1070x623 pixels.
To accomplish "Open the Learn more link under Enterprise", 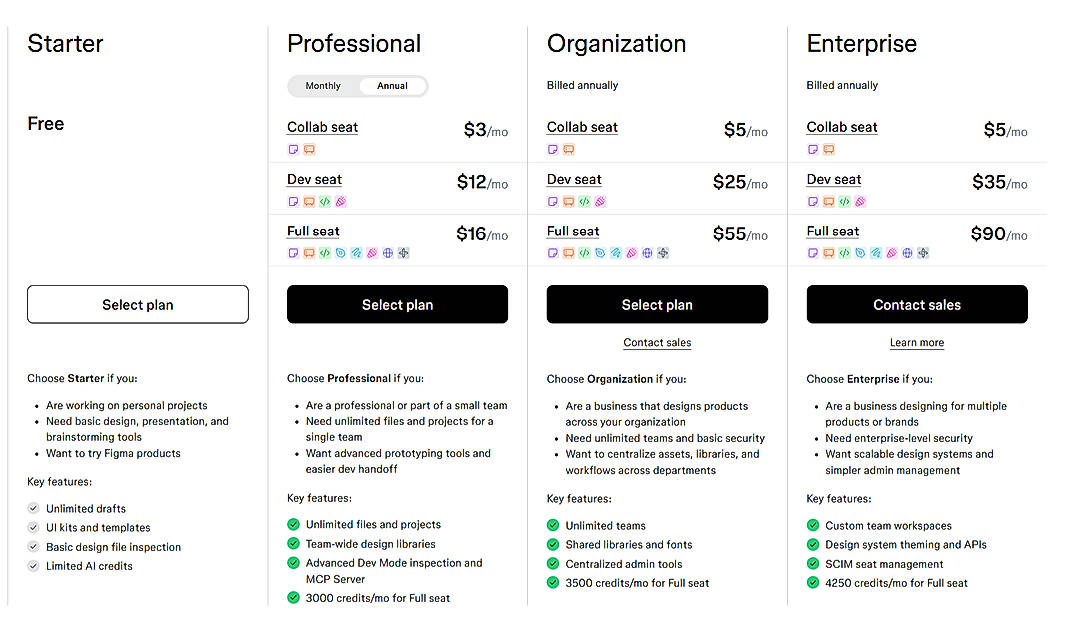I will [916, 342].
